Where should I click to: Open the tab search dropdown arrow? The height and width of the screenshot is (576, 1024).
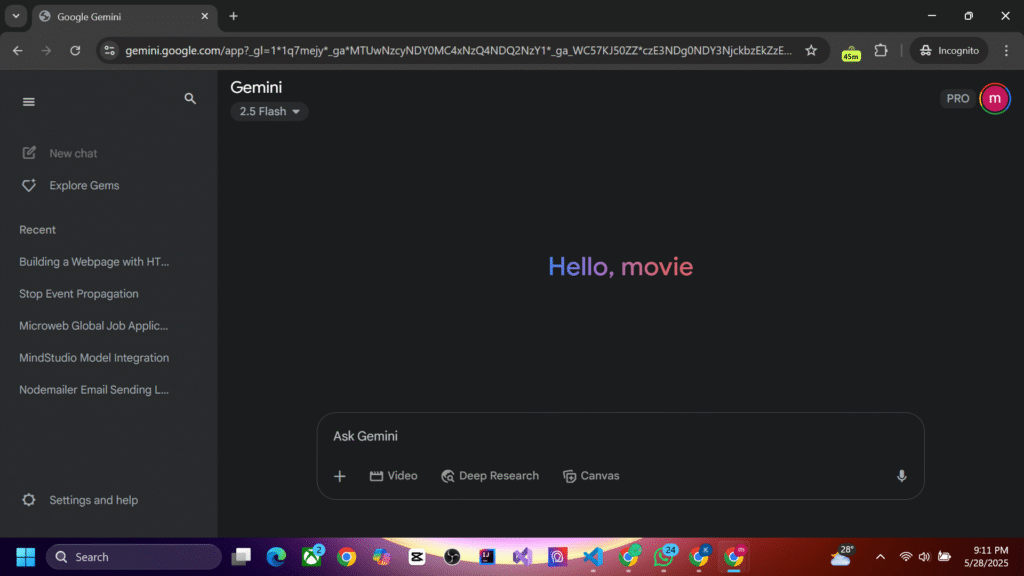point(16,16)
